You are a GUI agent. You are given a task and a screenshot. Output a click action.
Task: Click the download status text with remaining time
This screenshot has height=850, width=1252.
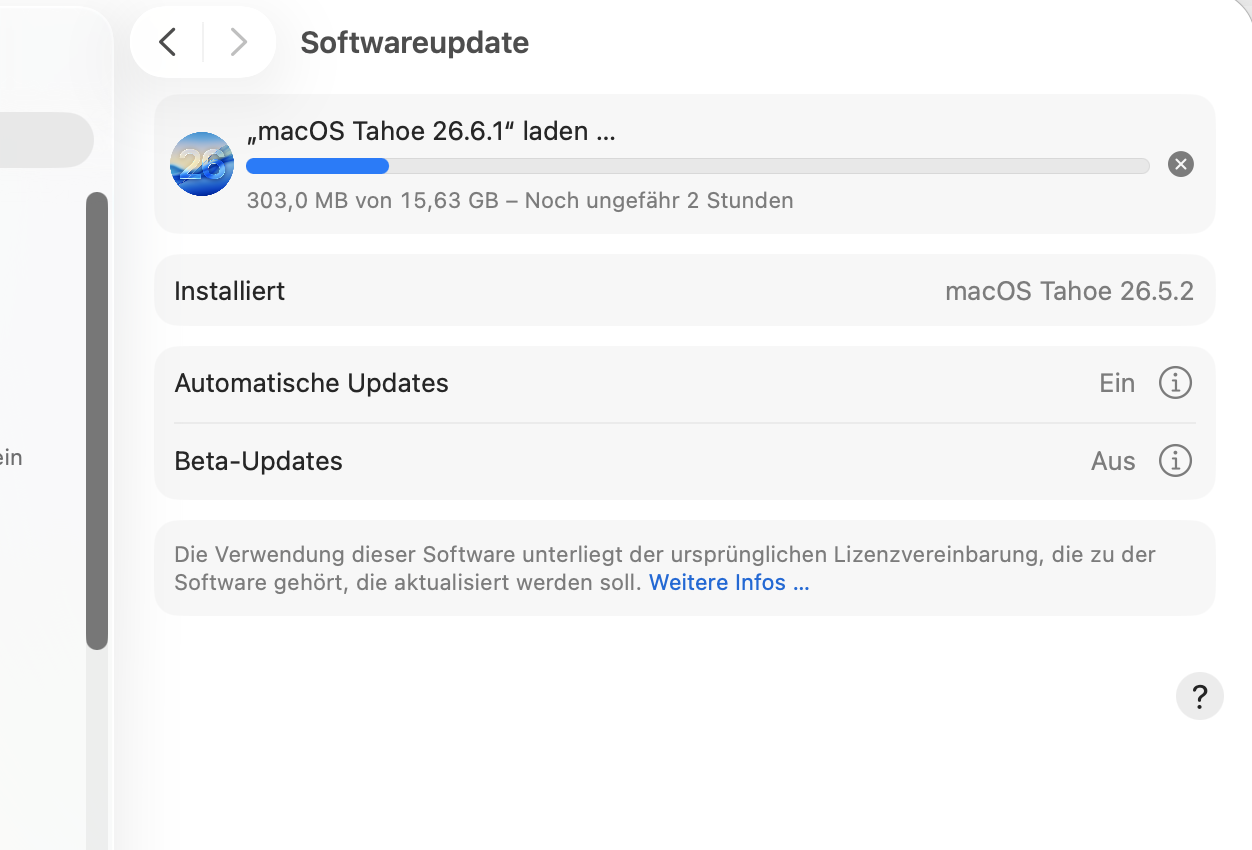(520, 200)
